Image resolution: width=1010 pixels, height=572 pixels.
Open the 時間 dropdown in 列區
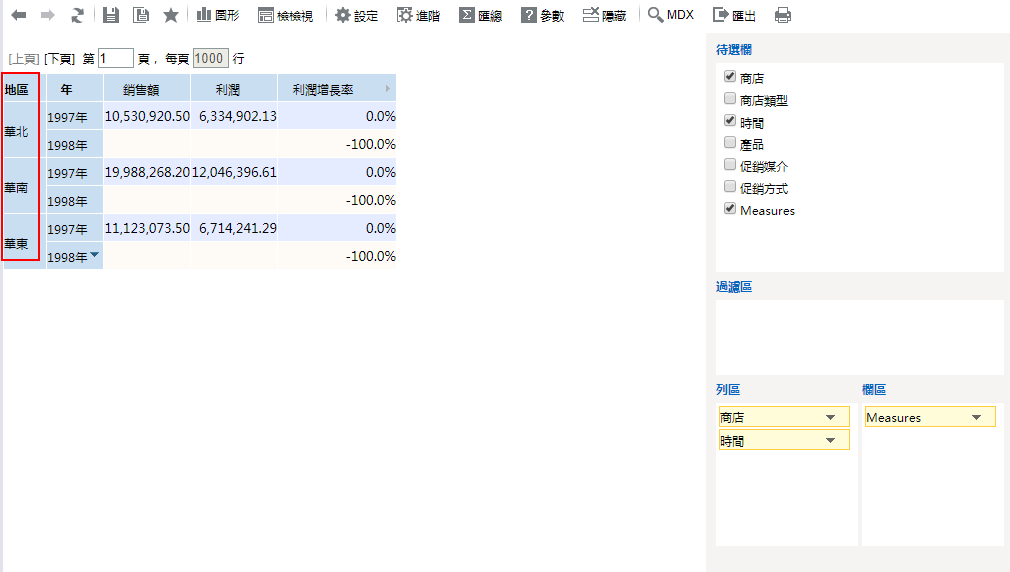tap(830, 440)
